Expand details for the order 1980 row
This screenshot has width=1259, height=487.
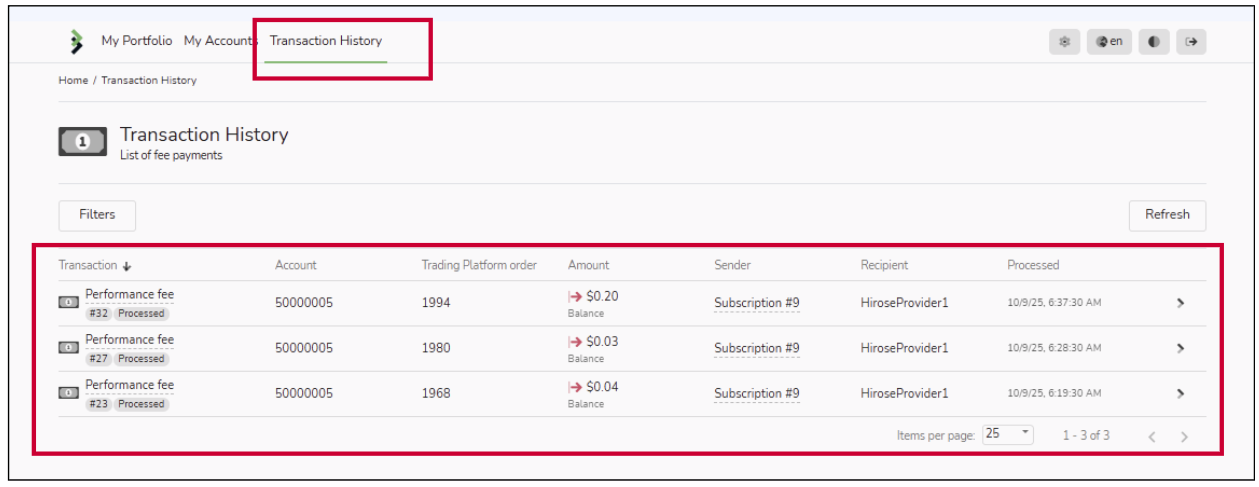[1180, 348]
